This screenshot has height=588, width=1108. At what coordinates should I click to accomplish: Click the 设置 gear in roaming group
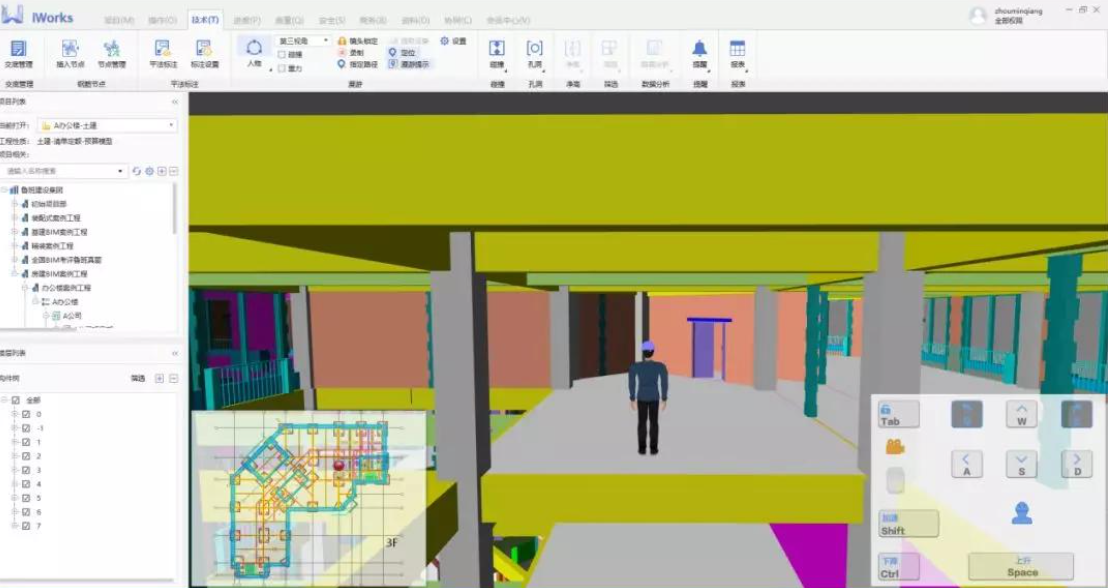453,41
